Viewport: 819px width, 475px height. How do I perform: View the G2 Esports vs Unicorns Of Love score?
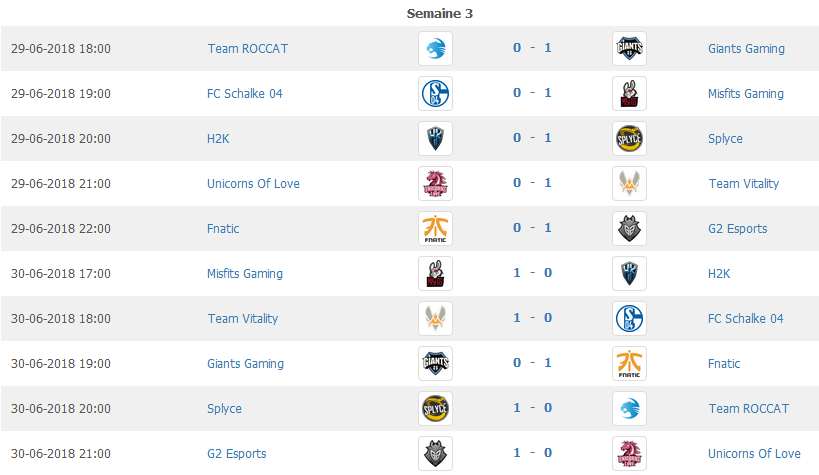(532, 453)
